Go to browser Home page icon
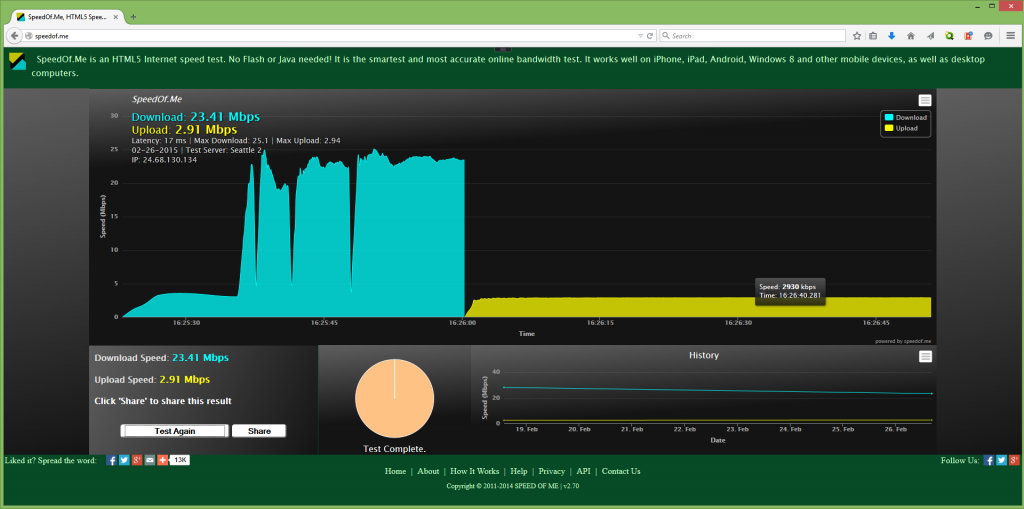This screenshot has height=509, width=1024. coord(911,36)
